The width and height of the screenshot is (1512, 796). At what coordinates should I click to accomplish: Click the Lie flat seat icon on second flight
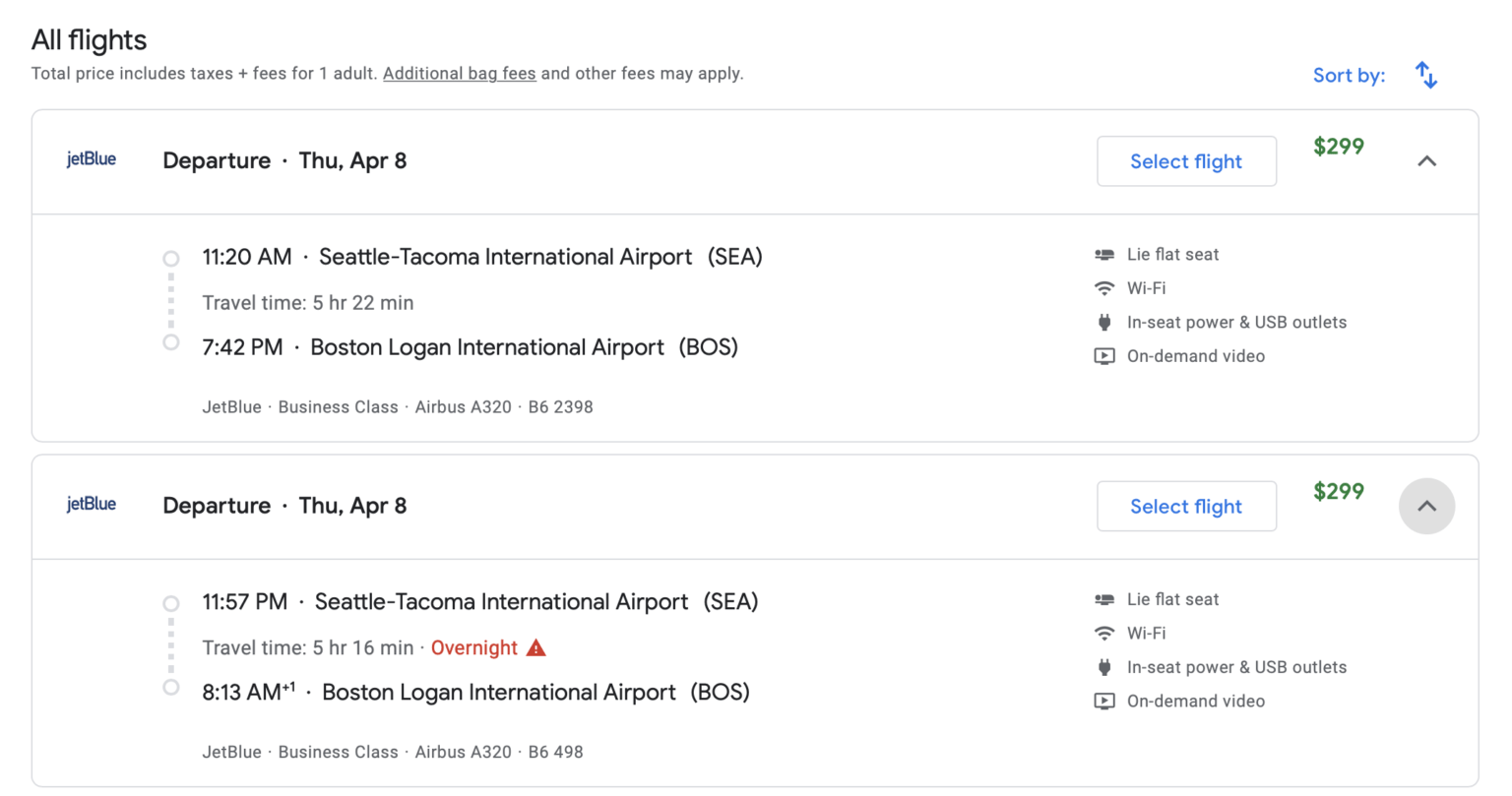tap(1104, 599)
